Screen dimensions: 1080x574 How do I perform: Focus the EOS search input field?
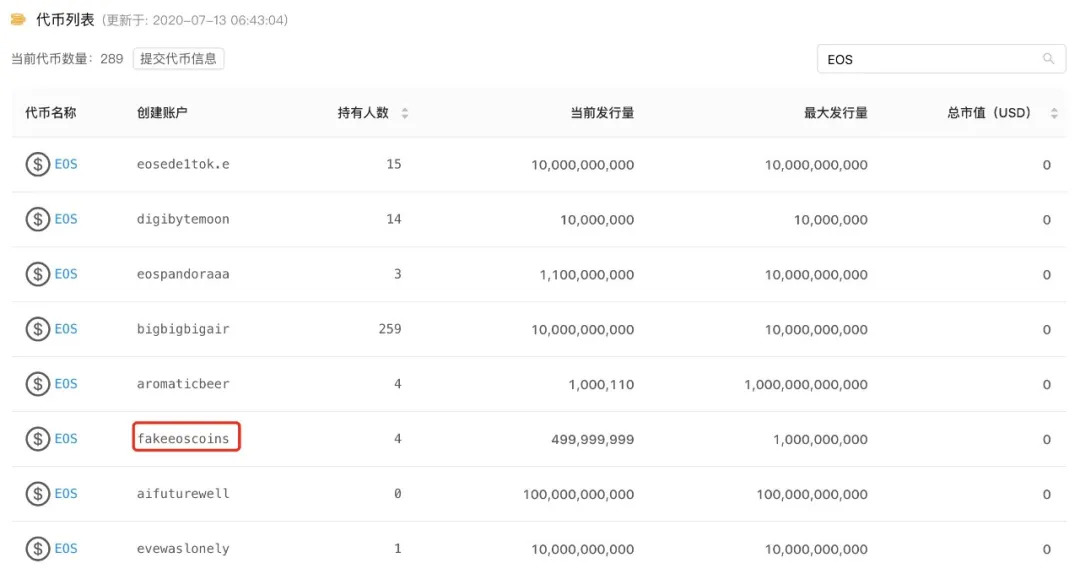930,59
